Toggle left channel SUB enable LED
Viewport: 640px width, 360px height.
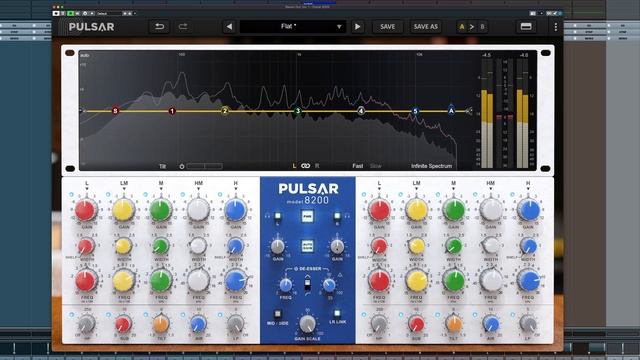108,315
